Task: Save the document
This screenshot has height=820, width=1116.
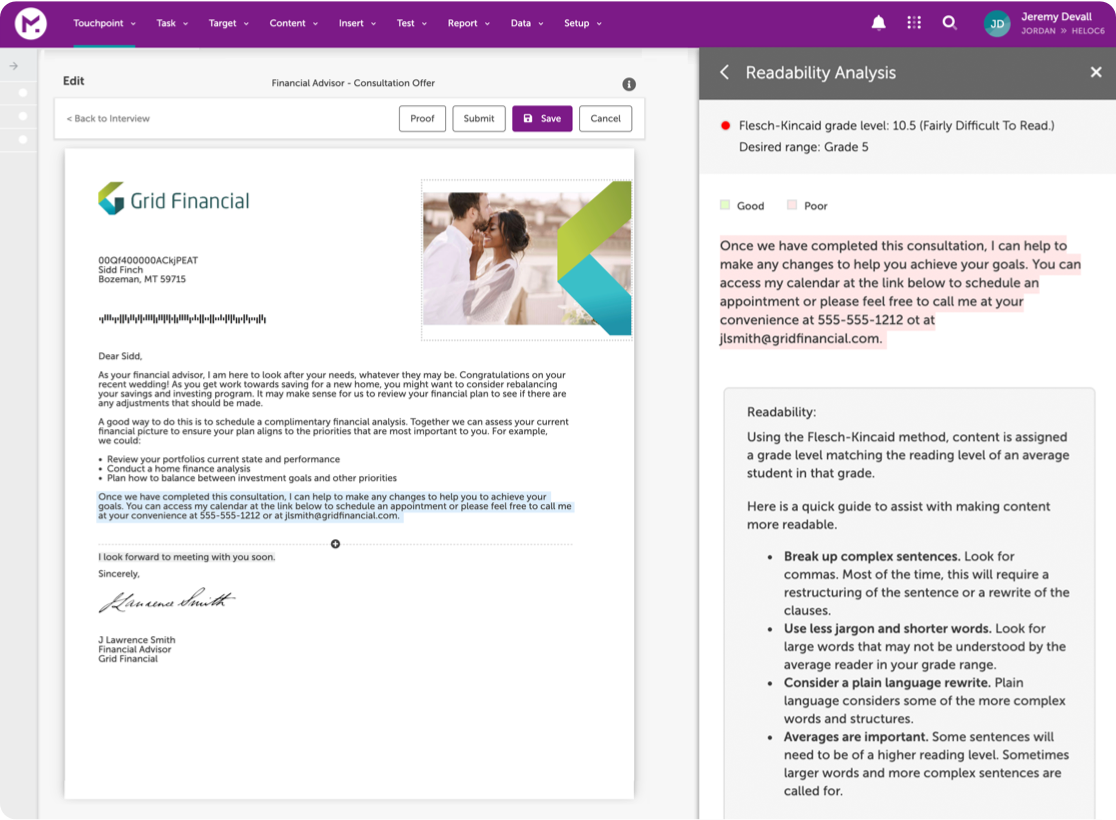Action: [x=542, y=118]
